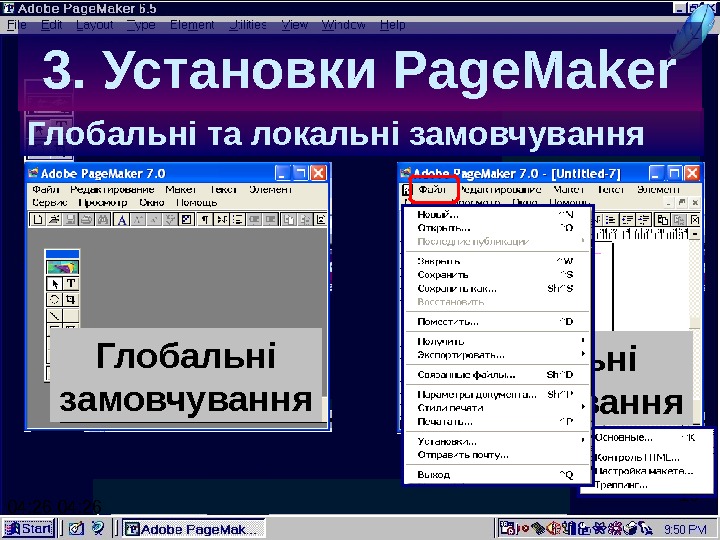Choose Отправить почту... menu entry
720x540 pixels.
(497, 455)
